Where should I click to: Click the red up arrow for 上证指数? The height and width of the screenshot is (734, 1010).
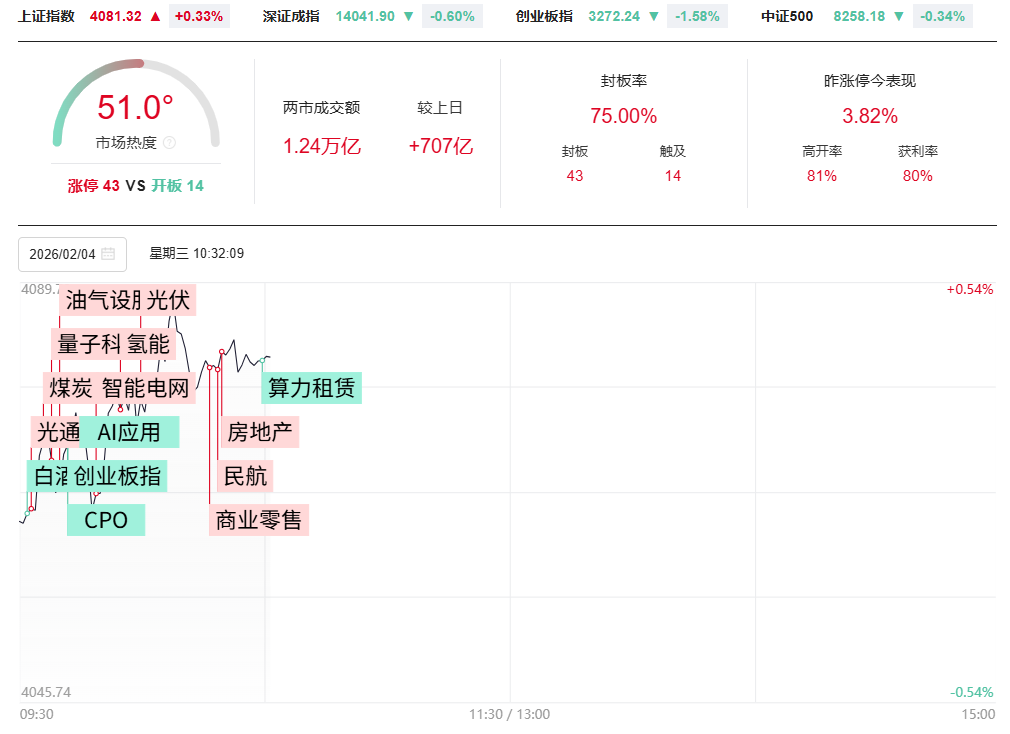pyautogui.click(x=155, y=17)
